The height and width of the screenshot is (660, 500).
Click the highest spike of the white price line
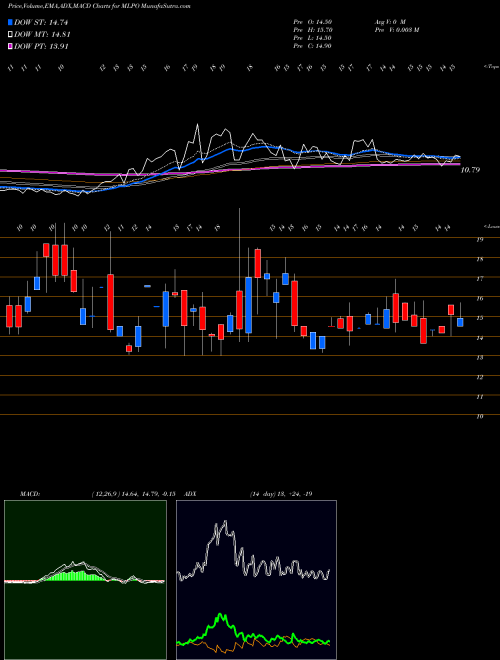pyautogui.click(x=197, y=125)
